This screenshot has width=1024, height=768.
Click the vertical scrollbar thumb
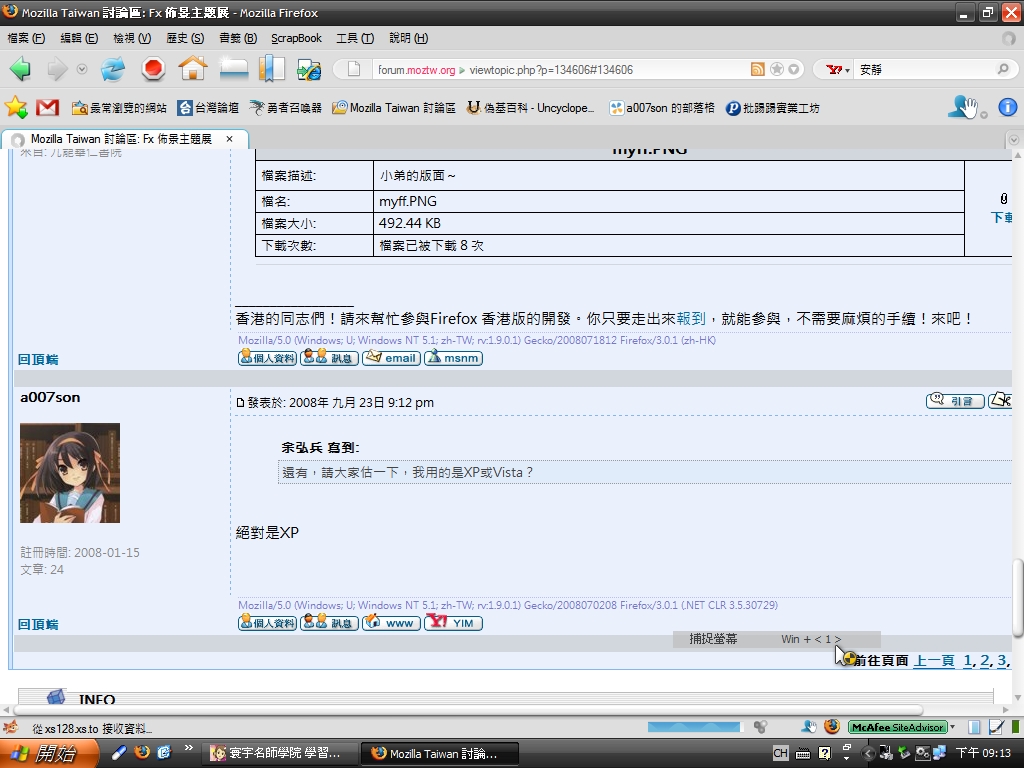click(x=1017, y=595)
